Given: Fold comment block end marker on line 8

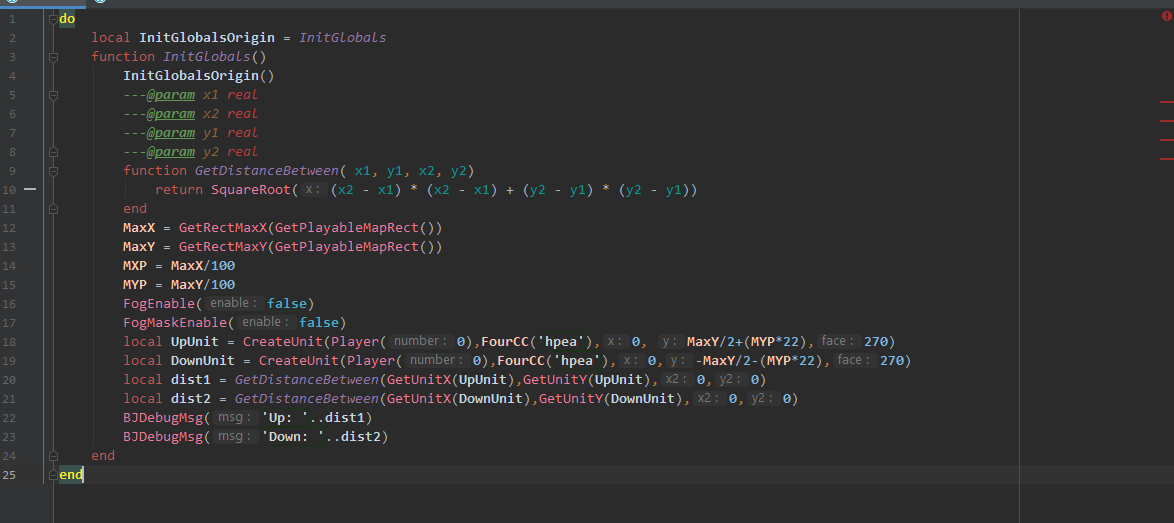Looking at the screenshot, I should 53,152.
